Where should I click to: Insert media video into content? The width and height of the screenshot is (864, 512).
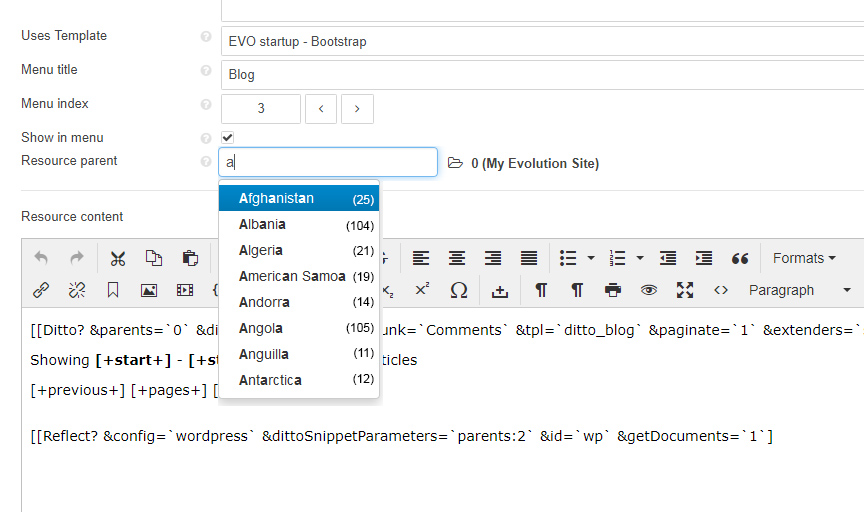(x=185, y=290)
